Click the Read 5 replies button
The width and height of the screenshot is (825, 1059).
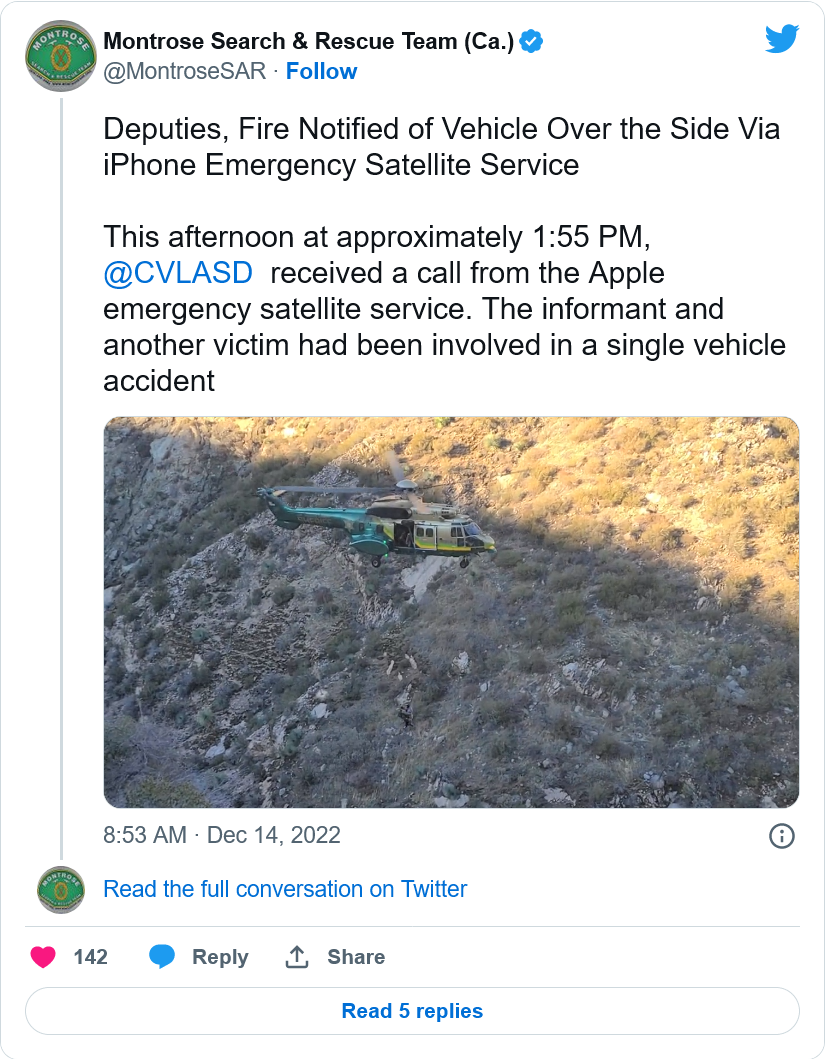(412, 1011)
